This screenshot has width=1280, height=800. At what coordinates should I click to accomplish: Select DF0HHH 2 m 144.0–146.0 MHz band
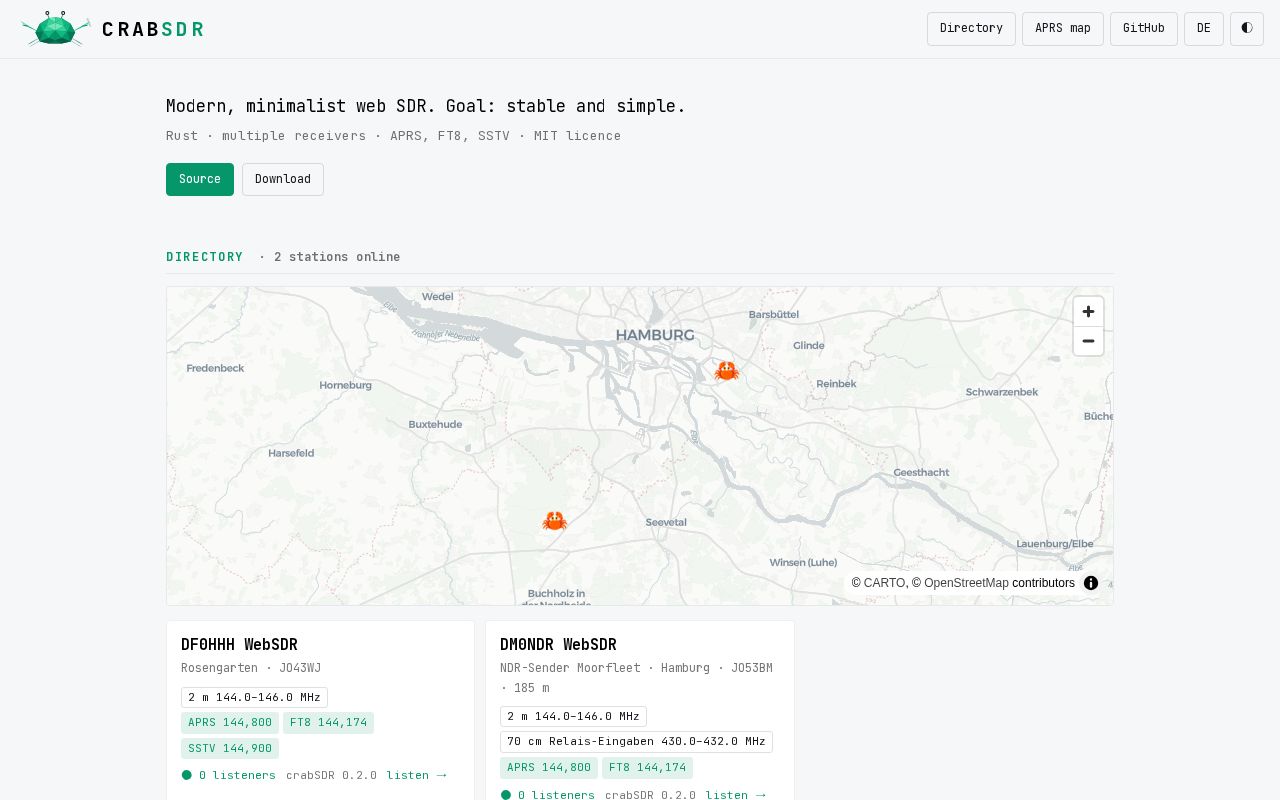[x=254, y=697]
